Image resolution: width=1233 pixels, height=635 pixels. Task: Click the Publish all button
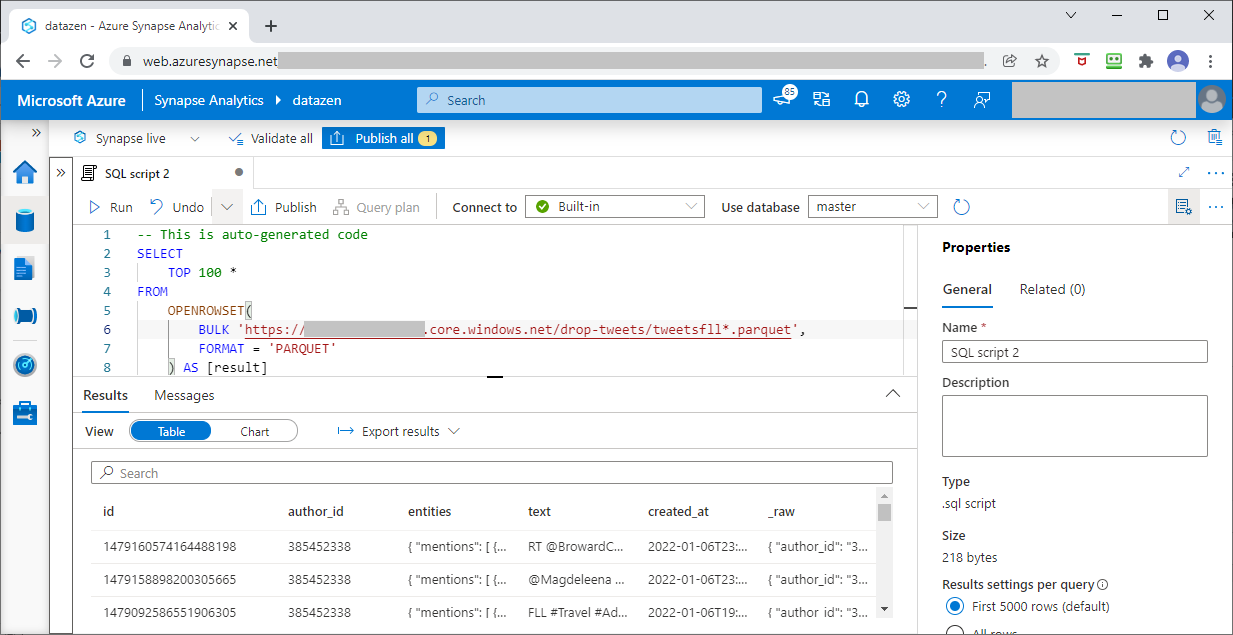tap(383, 138)
